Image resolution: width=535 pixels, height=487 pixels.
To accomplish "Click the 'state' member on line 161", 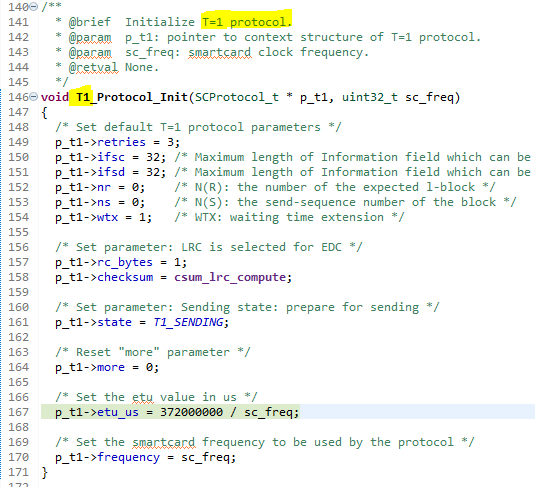I will (114, 322).
